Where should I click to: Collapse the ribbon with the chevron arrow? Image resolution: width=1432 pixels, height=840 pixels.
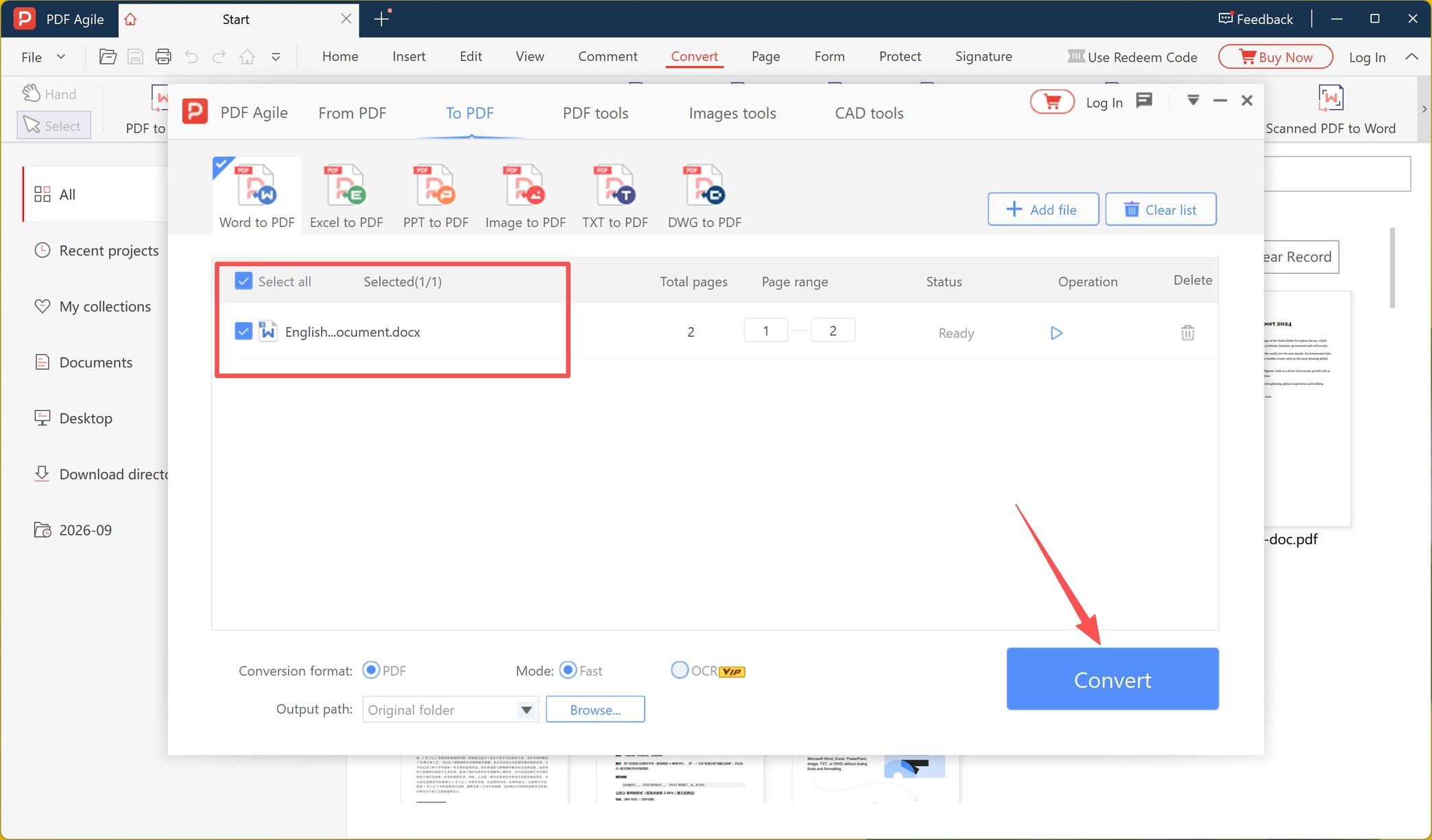click(1411, 57)
